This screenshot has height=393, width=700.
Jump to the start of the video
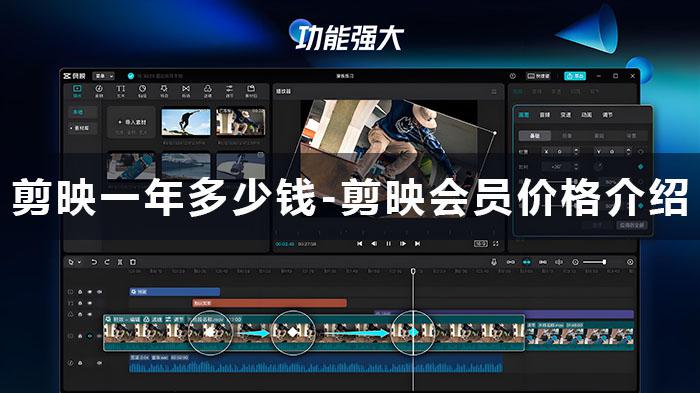[x=359, y=243]
